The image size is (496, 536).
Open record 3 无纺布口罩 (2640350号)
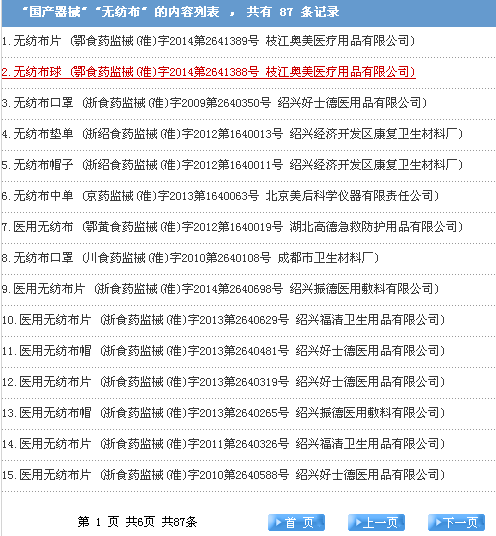tap(214, 103)
